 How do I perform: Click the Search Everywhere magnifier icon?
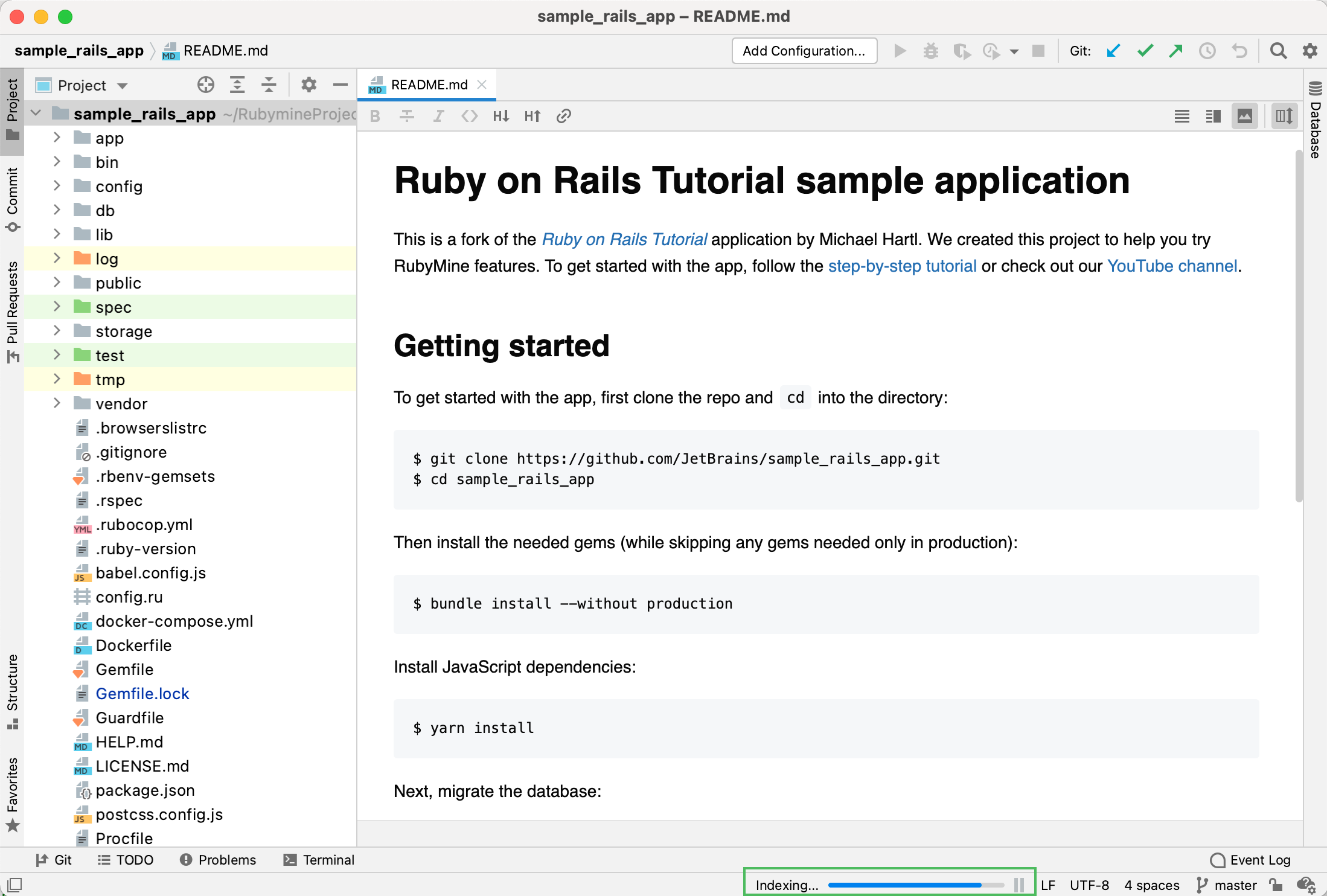point(1277,51)
